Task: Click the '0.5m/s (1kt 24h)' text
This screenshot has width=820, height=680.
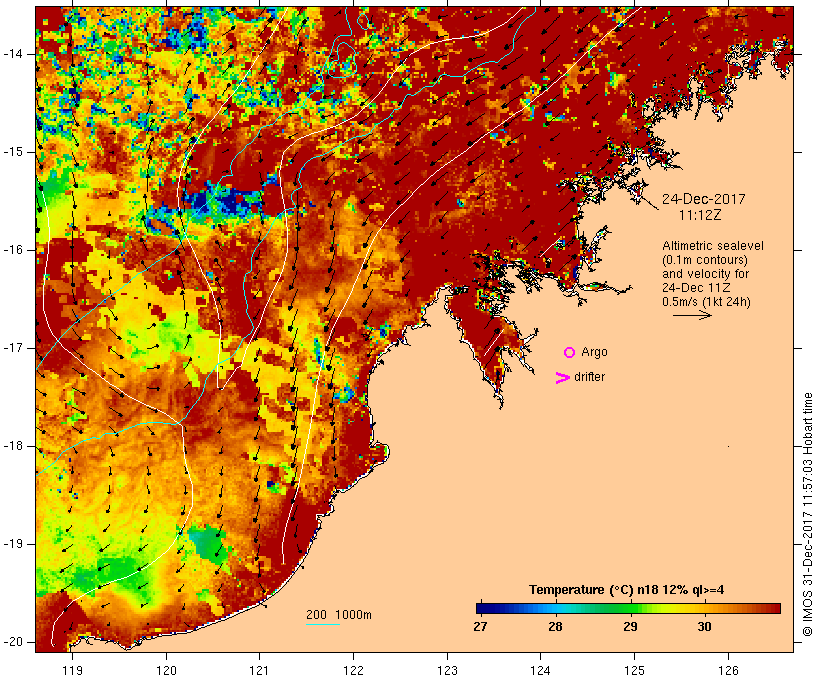Action: pos(706,302)
